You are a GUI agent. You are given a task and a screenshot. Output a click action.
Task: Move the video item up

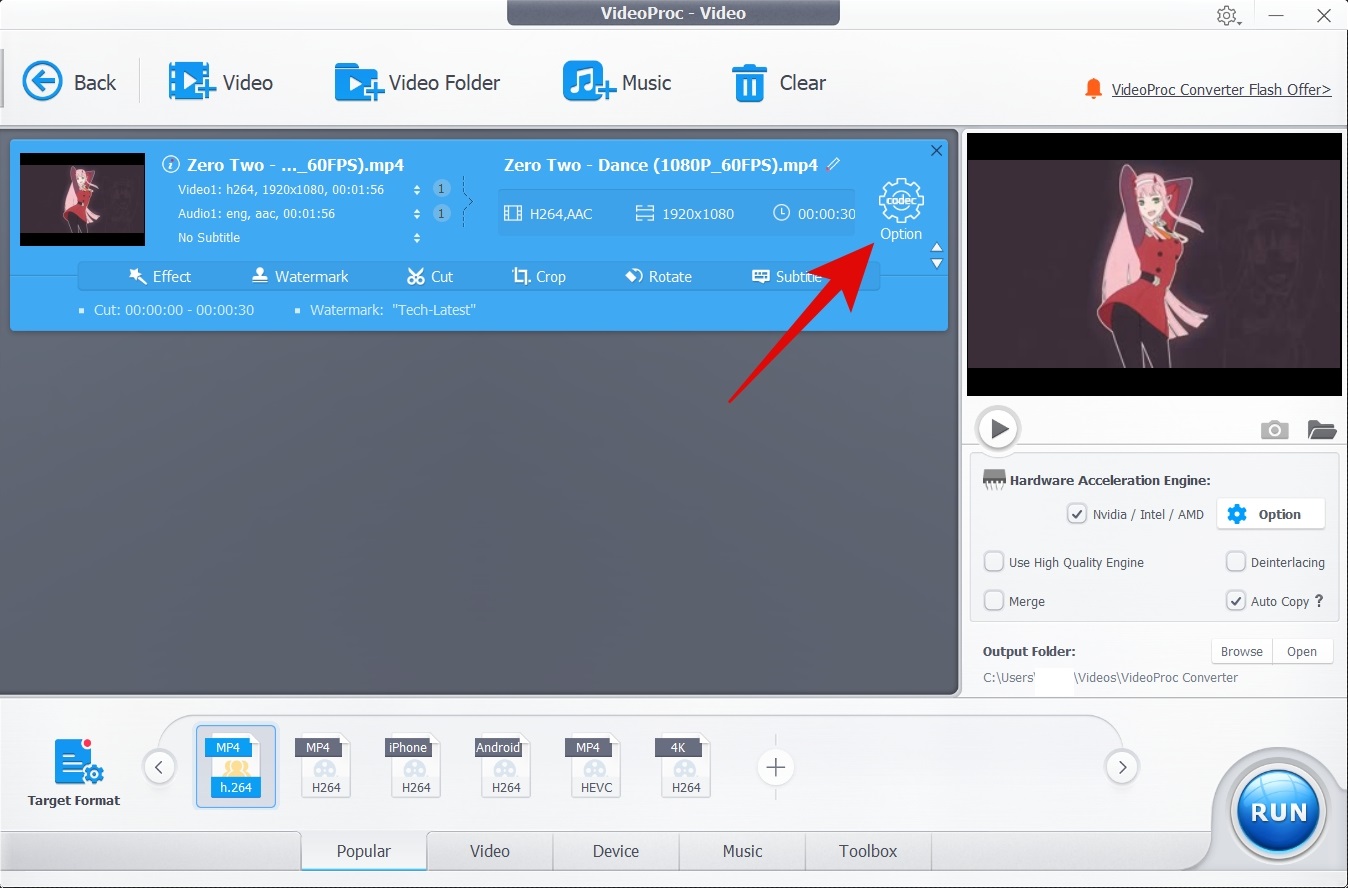937,247
